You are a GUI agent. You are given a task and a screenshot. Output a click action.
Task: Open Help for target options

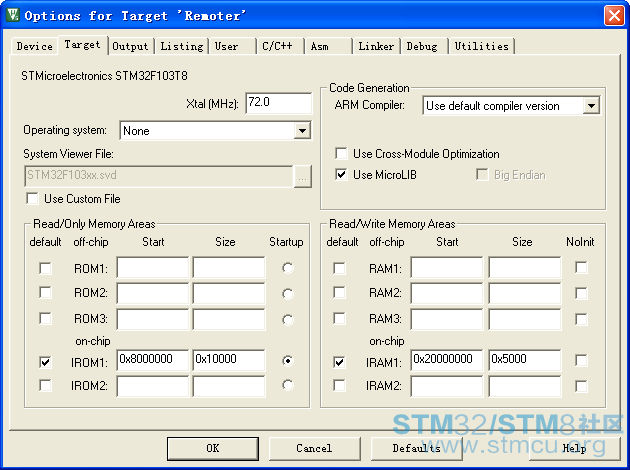click(575, 448)
